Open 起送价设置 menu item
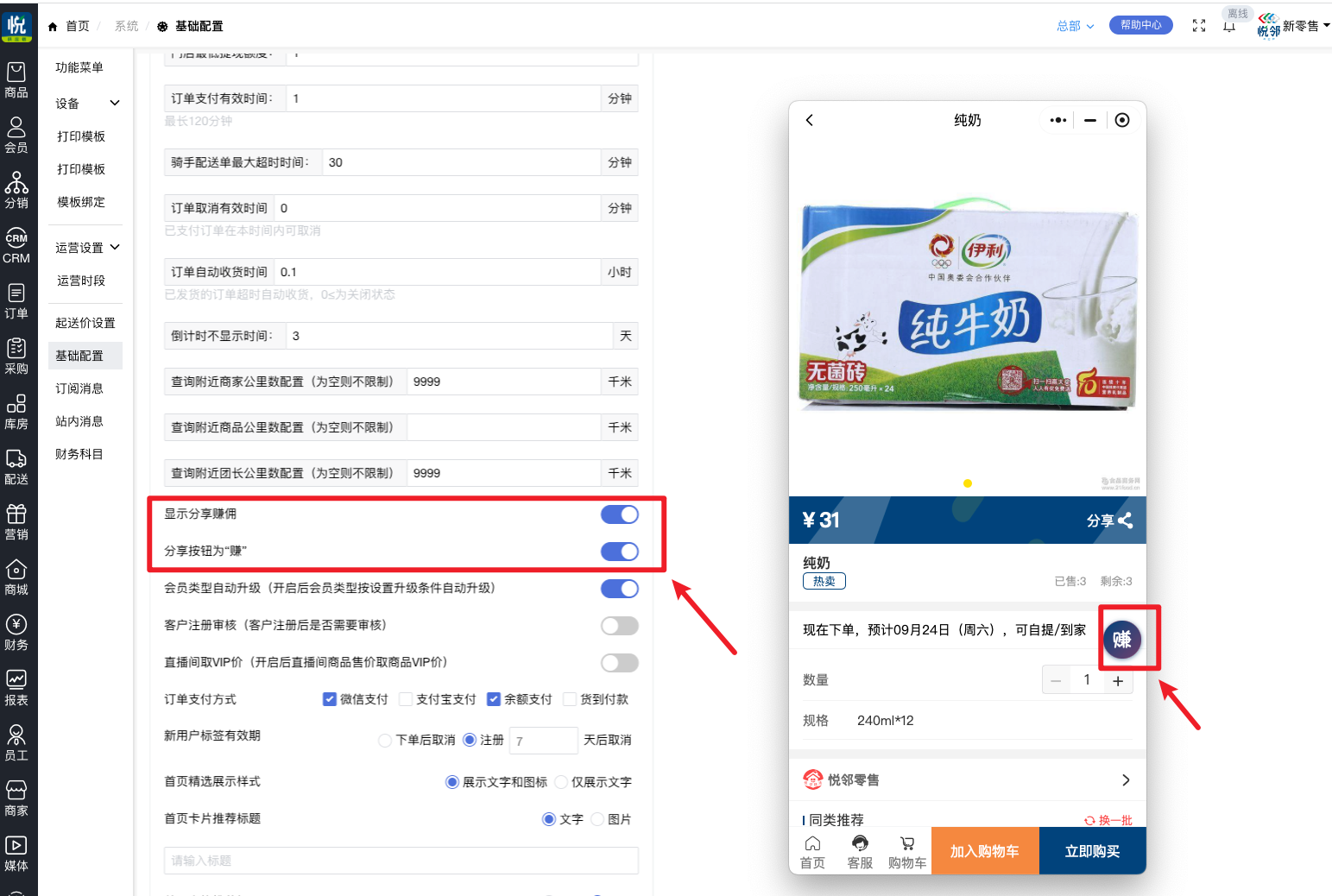Screen dimensions: 1332x896 click(85, 323)
